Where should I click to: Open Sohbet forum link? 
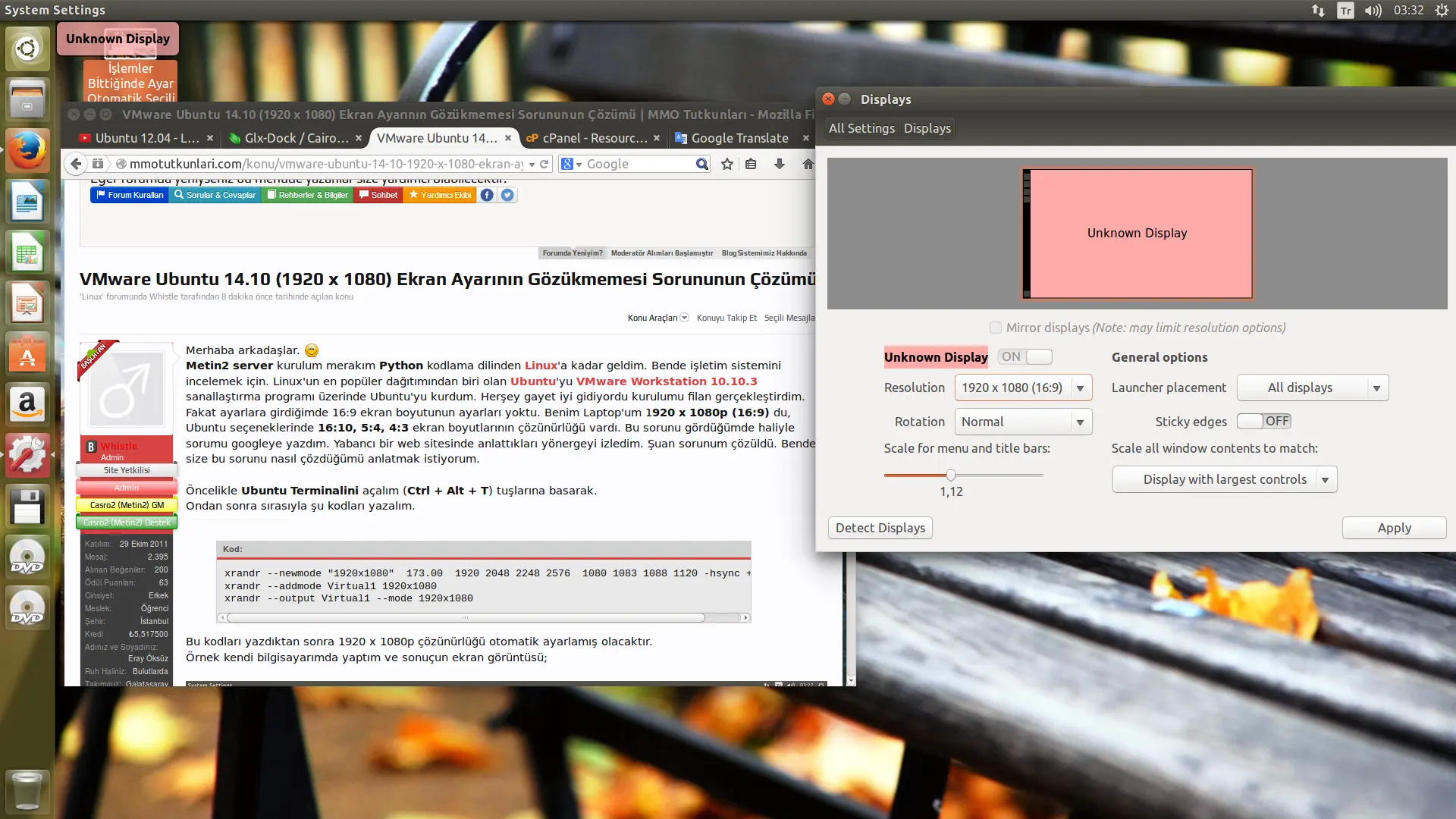378,195
